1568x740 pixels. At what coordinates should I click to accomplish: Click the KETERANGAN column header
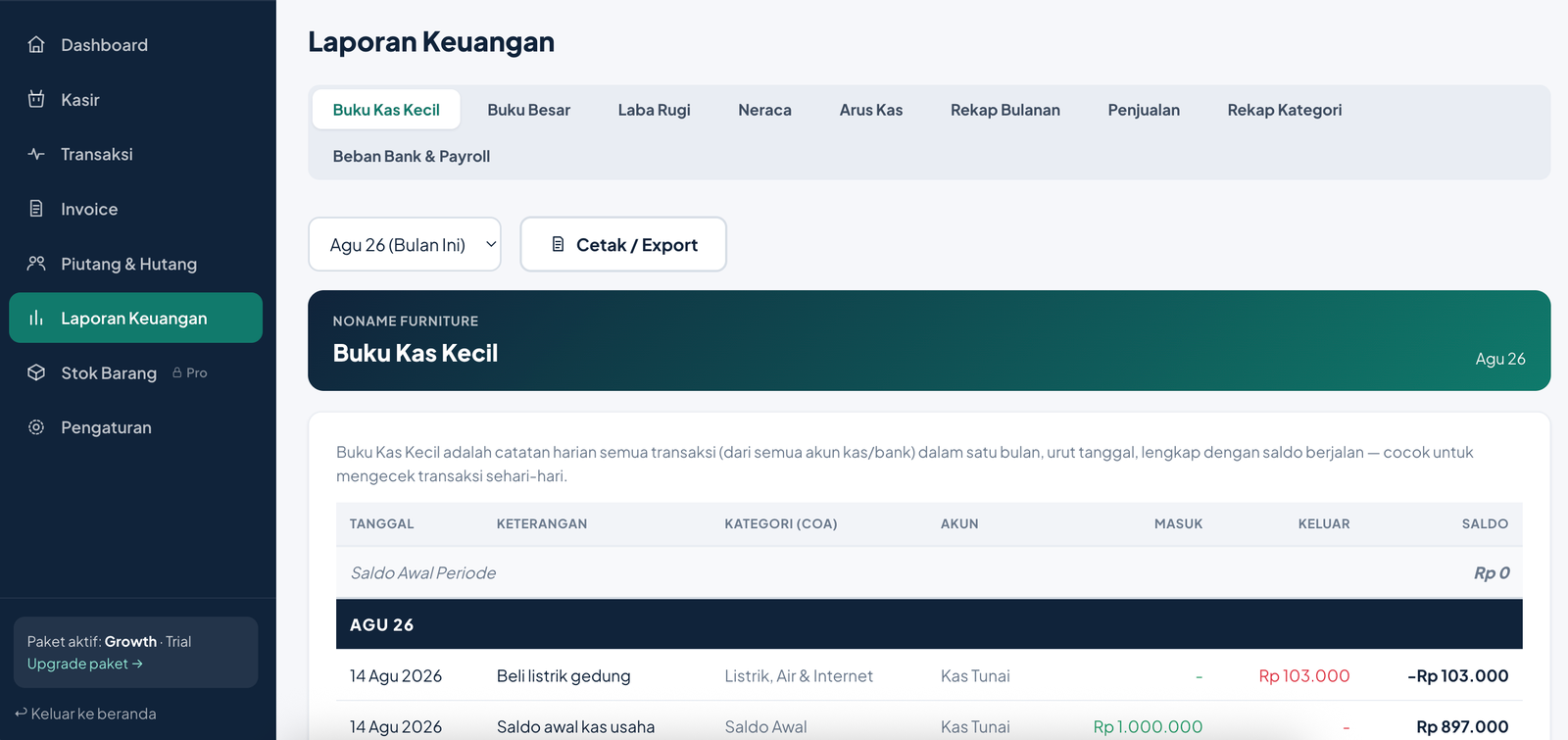(x=542, y=523)
